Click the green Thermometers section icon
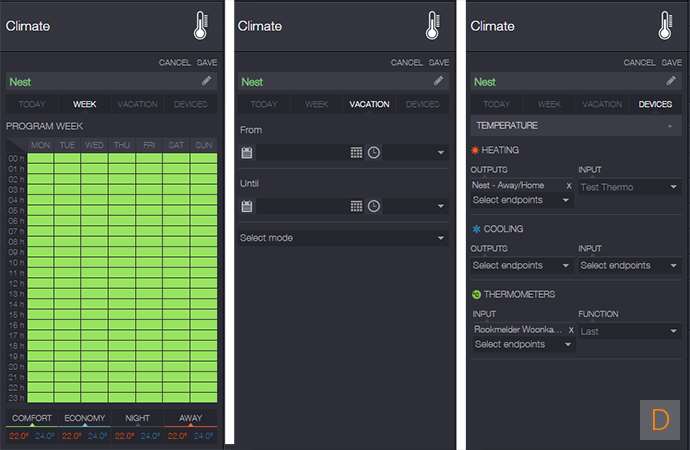This screenshot has height=450, width=690. [476, 294]
